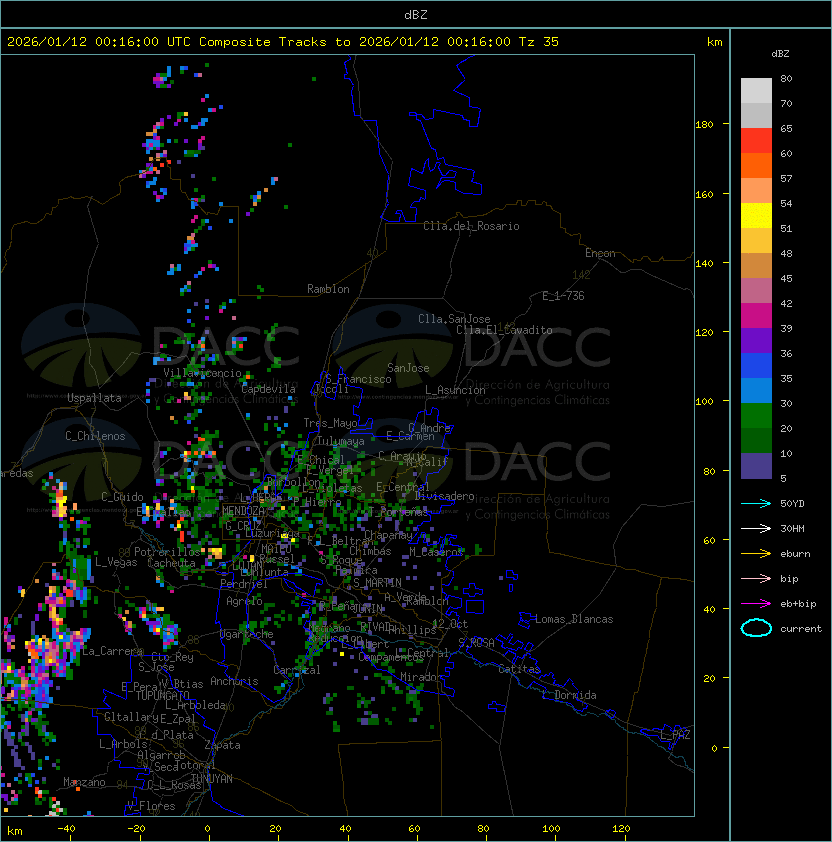Click the magenta eb+bip arrow in legend
Image resolution: width=832 pixels, height=842 pixels.
point(756,604)
